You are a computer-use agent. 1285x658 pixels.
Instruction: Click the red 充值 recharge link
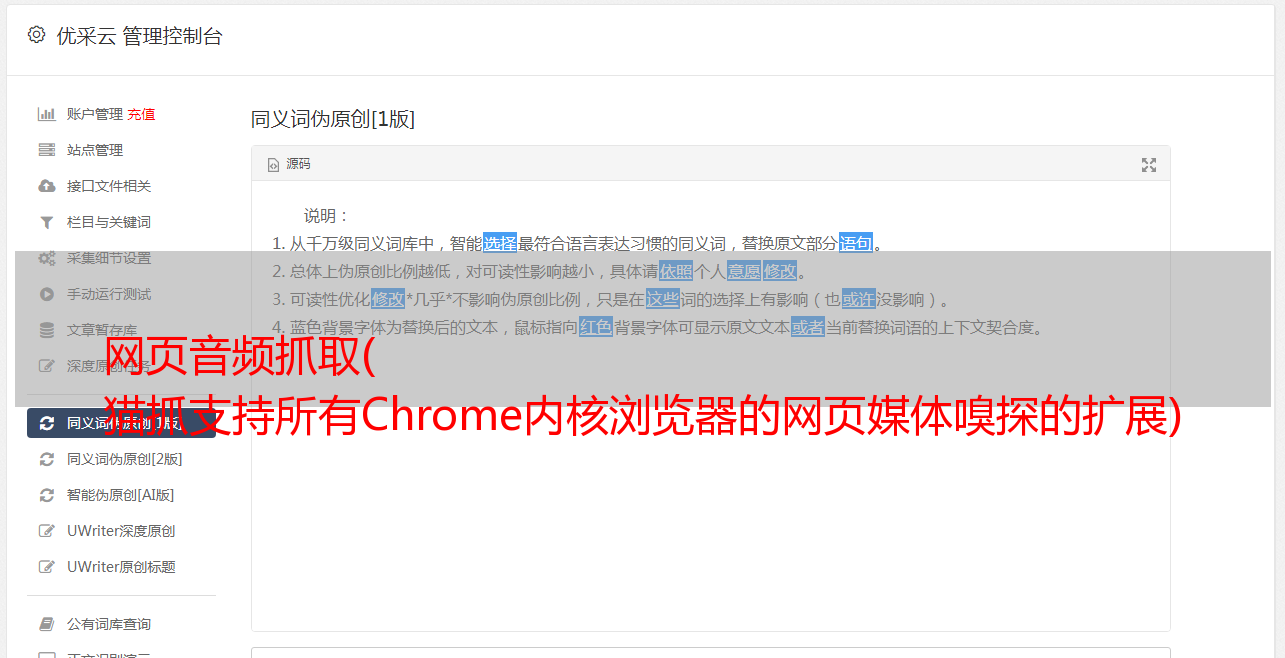(141, 114)
